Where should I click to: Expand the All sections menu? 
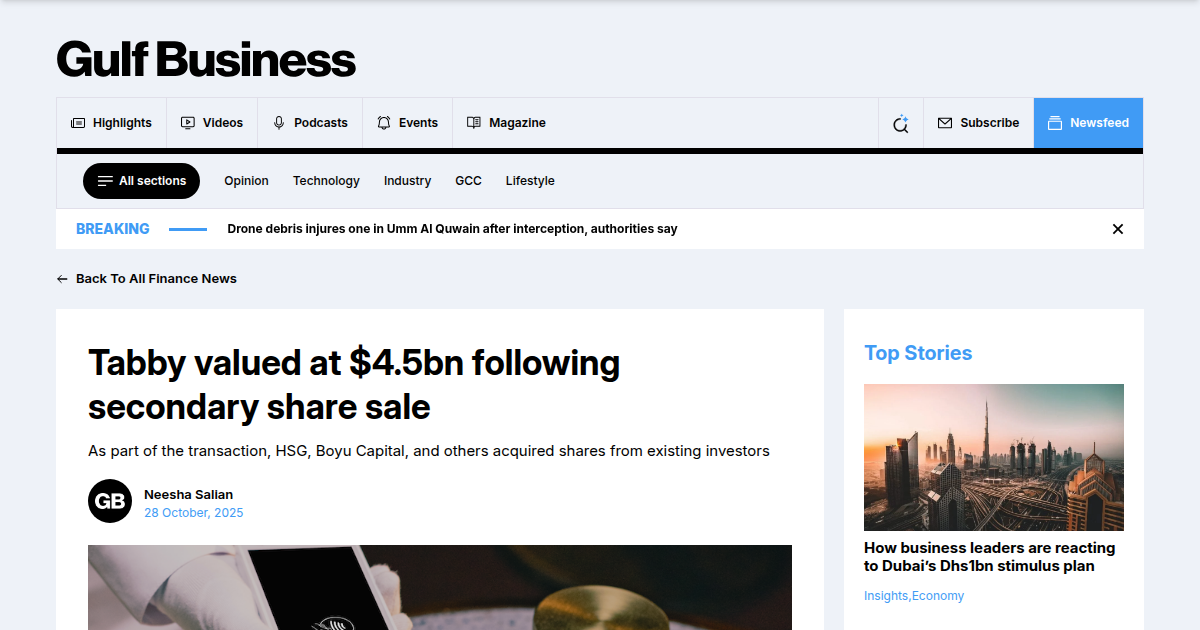[141, 181]
